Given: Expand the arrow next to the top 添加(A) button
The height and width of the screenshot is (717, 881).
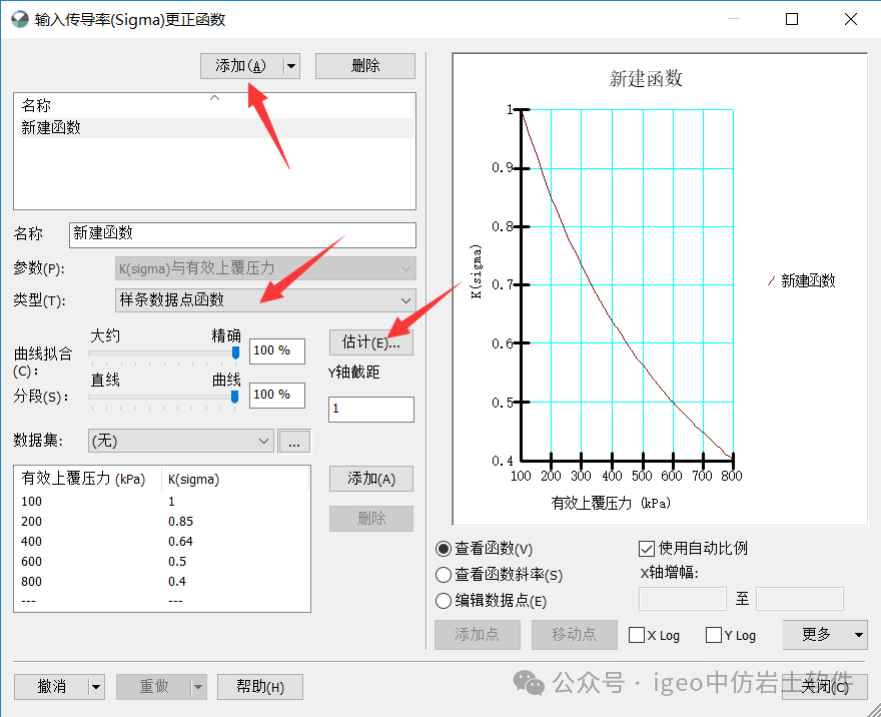Looking at the screenshot, I should click(291, 65).
